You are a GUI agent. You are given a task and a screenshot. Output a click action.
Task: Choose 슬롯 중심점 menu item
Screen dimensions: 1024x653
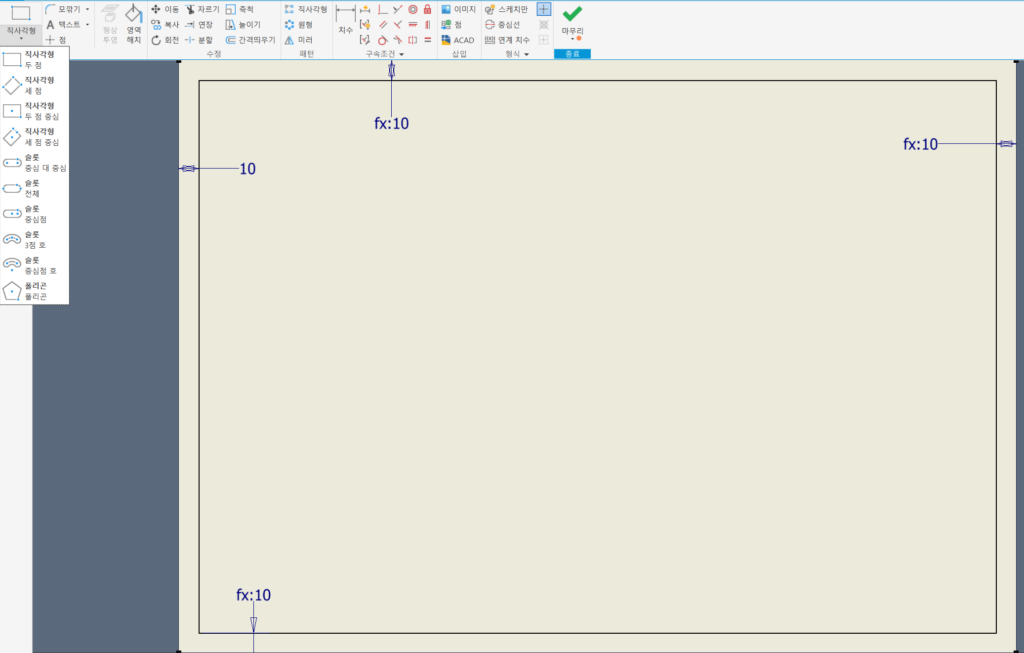pos(35,214)
